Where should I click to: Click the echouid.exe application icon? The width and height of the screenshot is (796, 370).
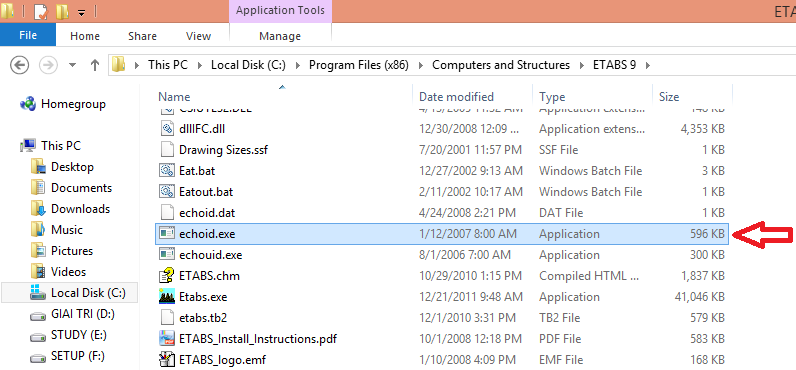pos(167,254)
